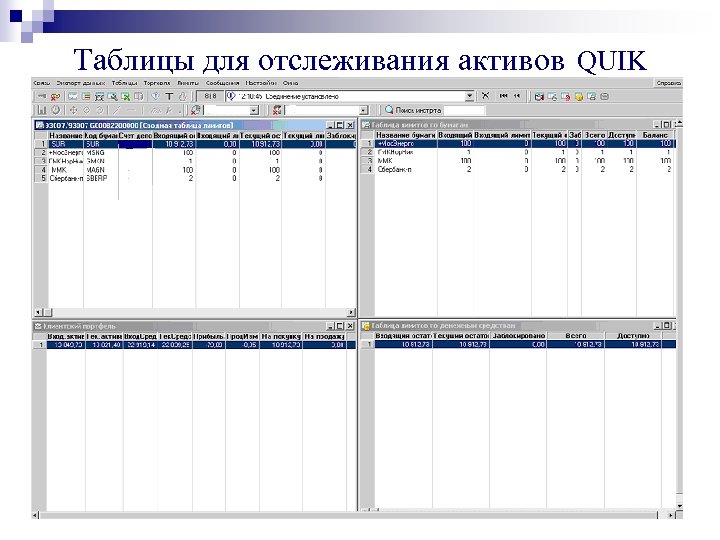The image size is (720, 540).
Task: Select the MAGN row in limits summary table
Action: click(196, 170)
